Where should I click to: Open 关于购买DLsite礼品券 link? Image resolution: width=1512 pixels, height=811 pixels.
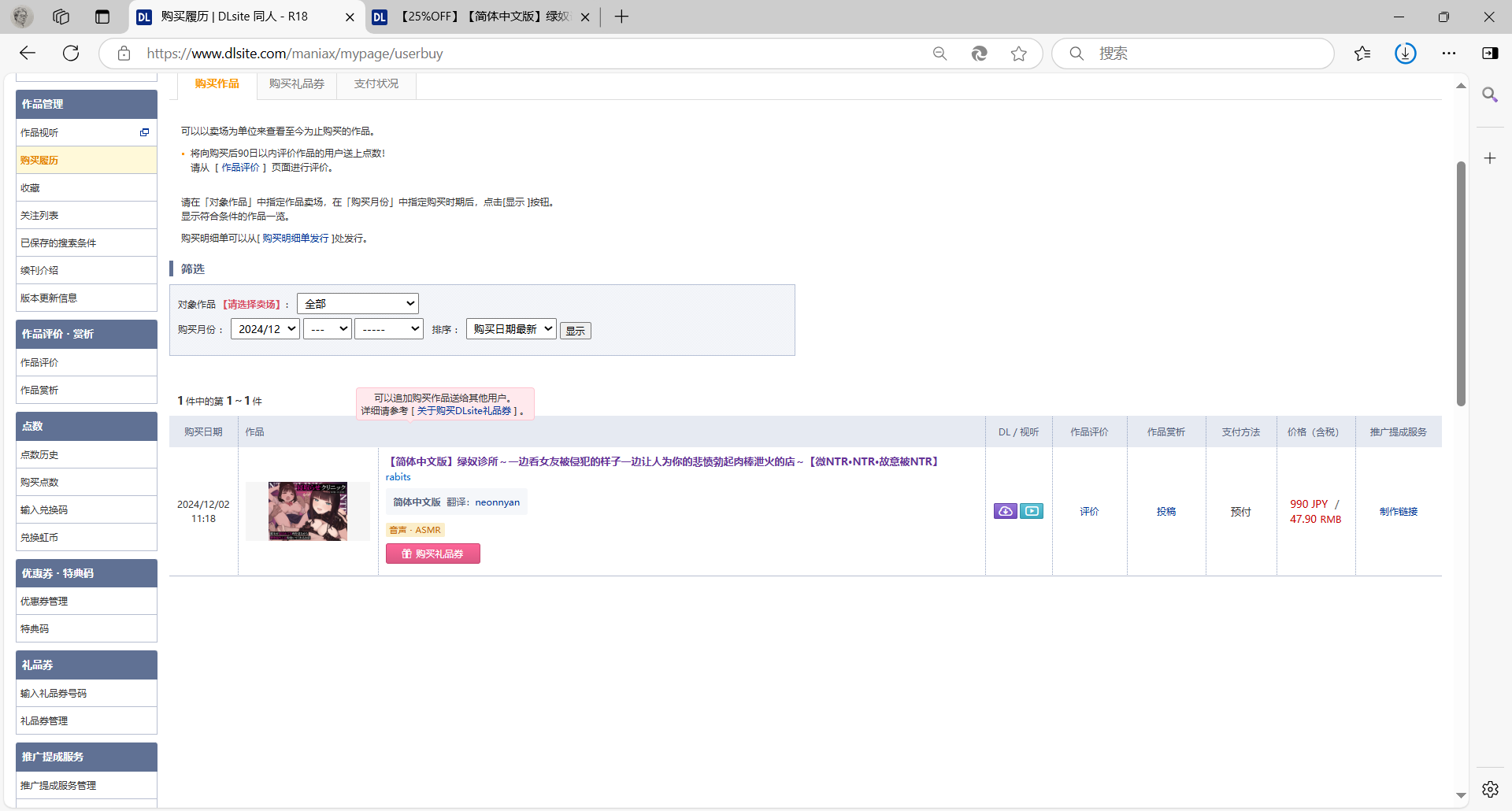465,411
